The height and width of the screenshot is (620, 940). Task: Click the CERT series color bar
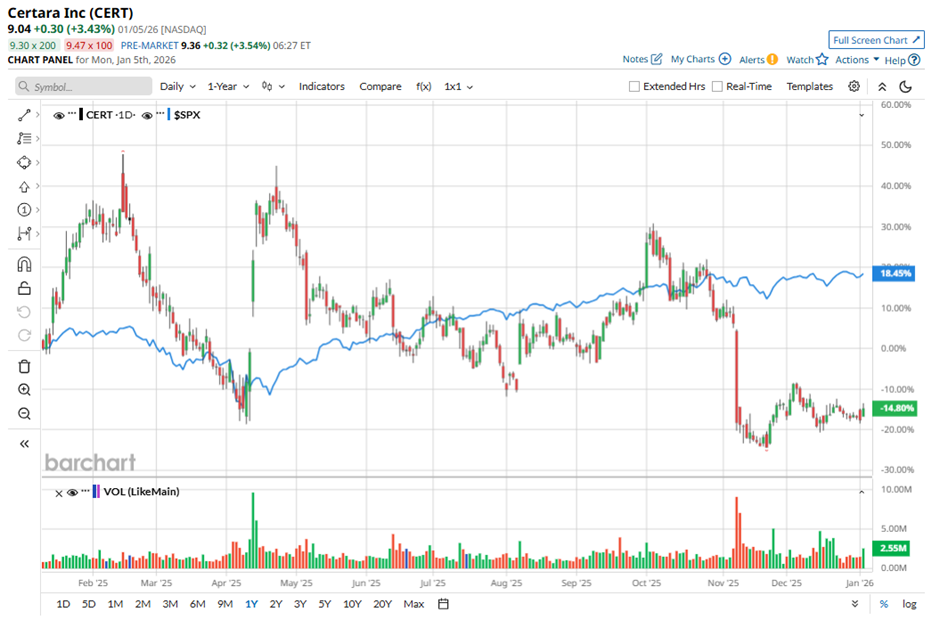pos(81,115)
